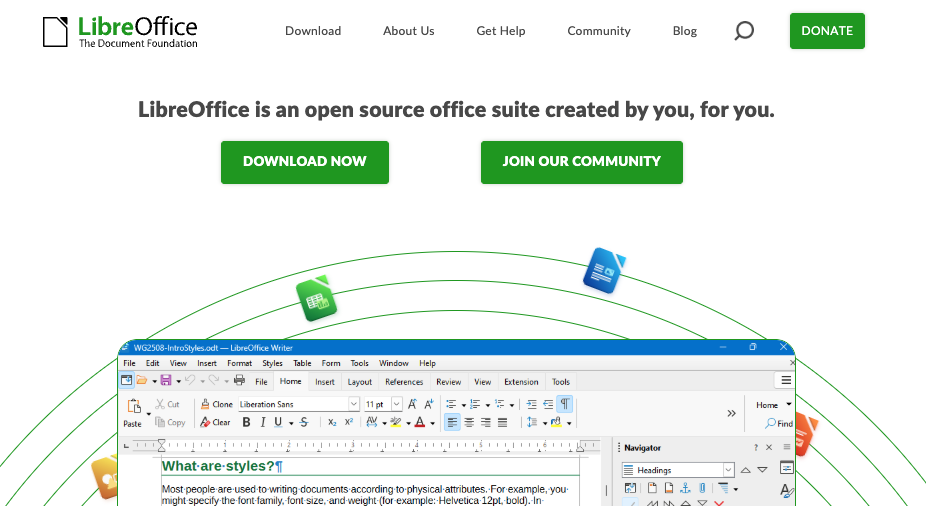Toggle Bold formatting
Image resolution: width=926 pixels, height=506 pixels.
(246, 422)
